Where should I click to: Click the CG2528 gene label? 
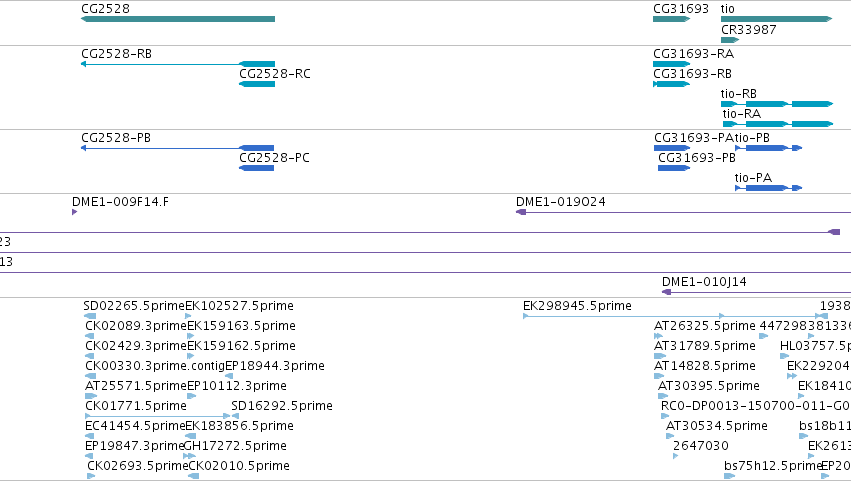105,9
